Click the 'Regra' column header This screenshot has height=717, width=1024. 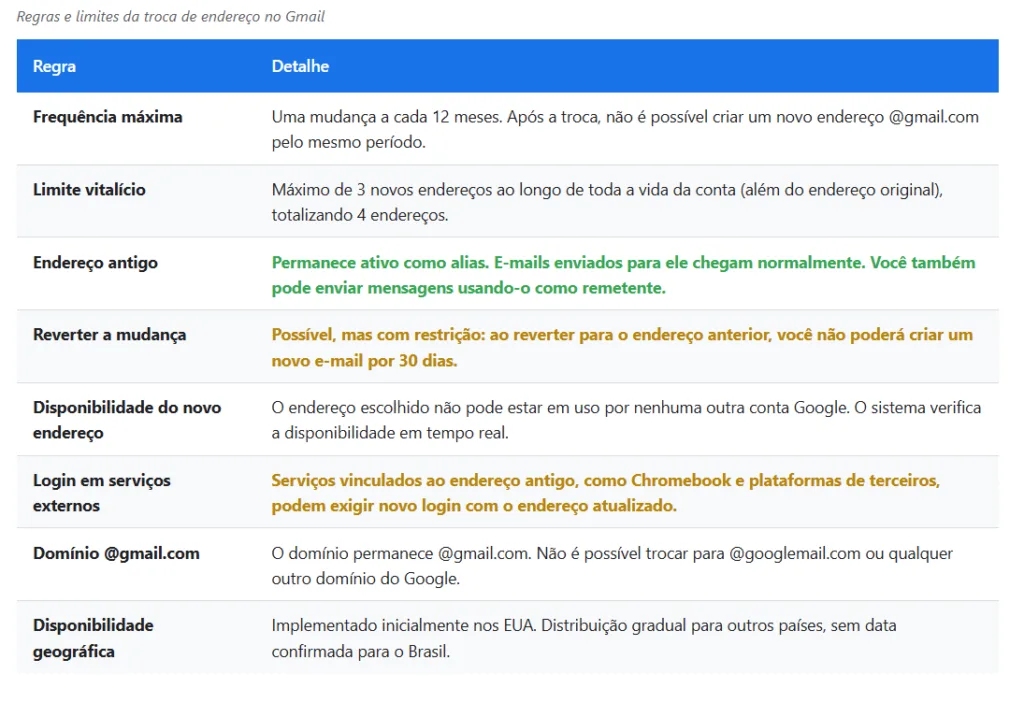(x=54, y=66)
